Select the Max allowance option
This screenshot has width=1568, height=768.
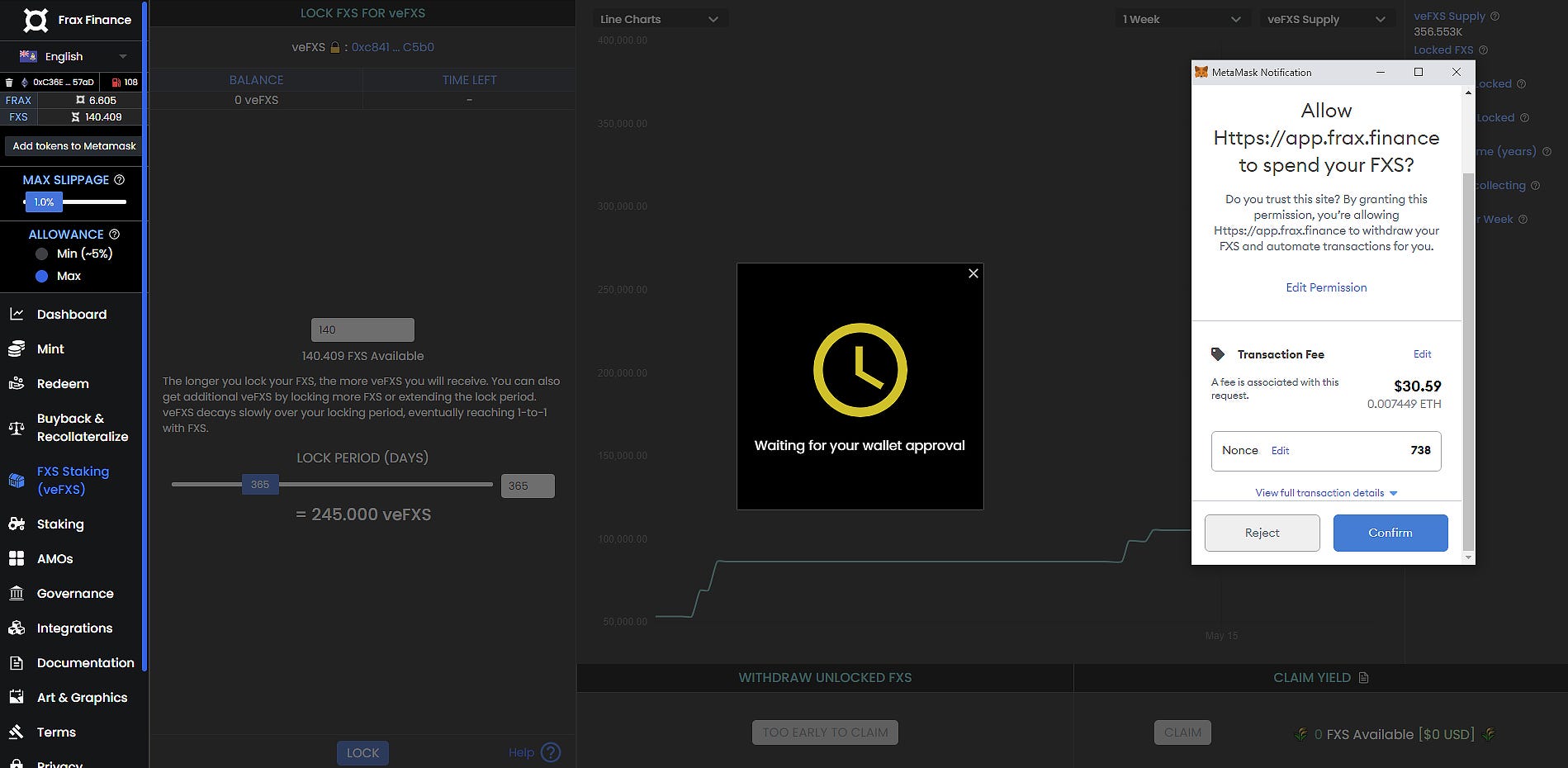(42, 276)
